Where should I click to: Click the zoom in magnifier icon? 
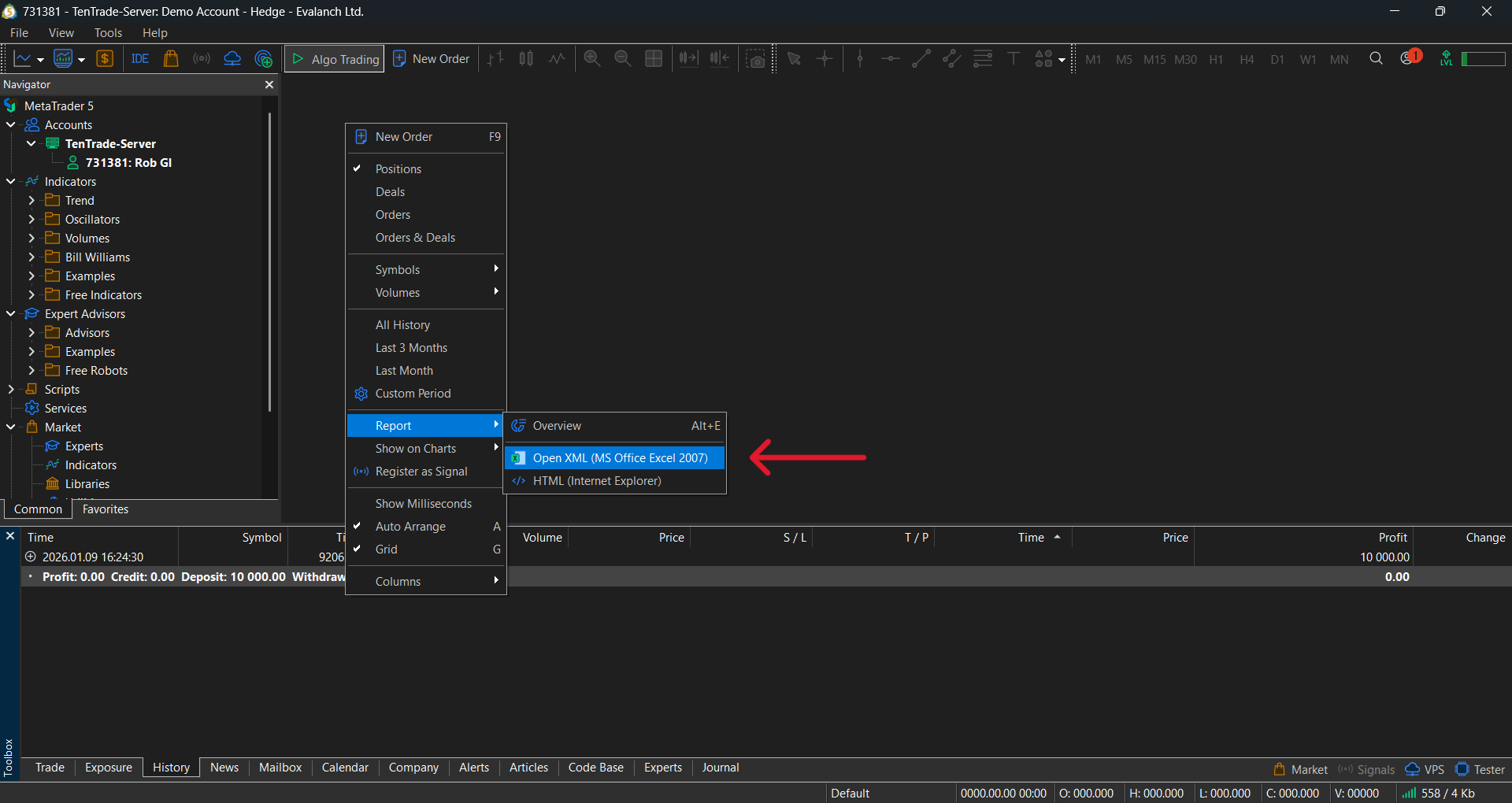tap(592, 59)
